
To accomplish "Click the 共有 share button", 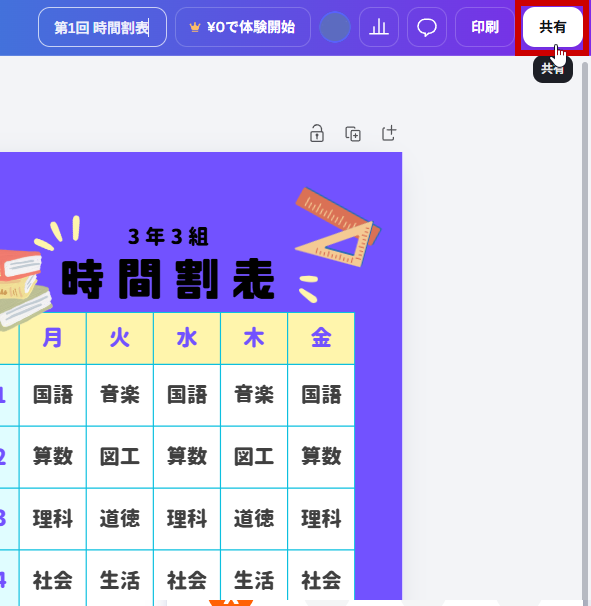I will [552, 27].
